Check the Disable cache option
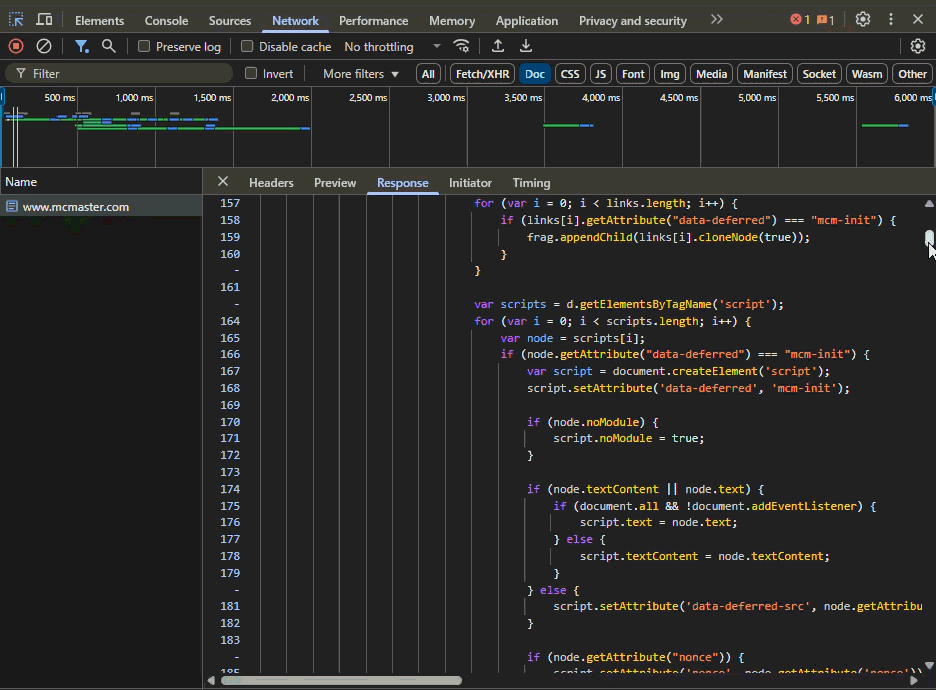The image size is (936, 690). (x=247, y=47)
